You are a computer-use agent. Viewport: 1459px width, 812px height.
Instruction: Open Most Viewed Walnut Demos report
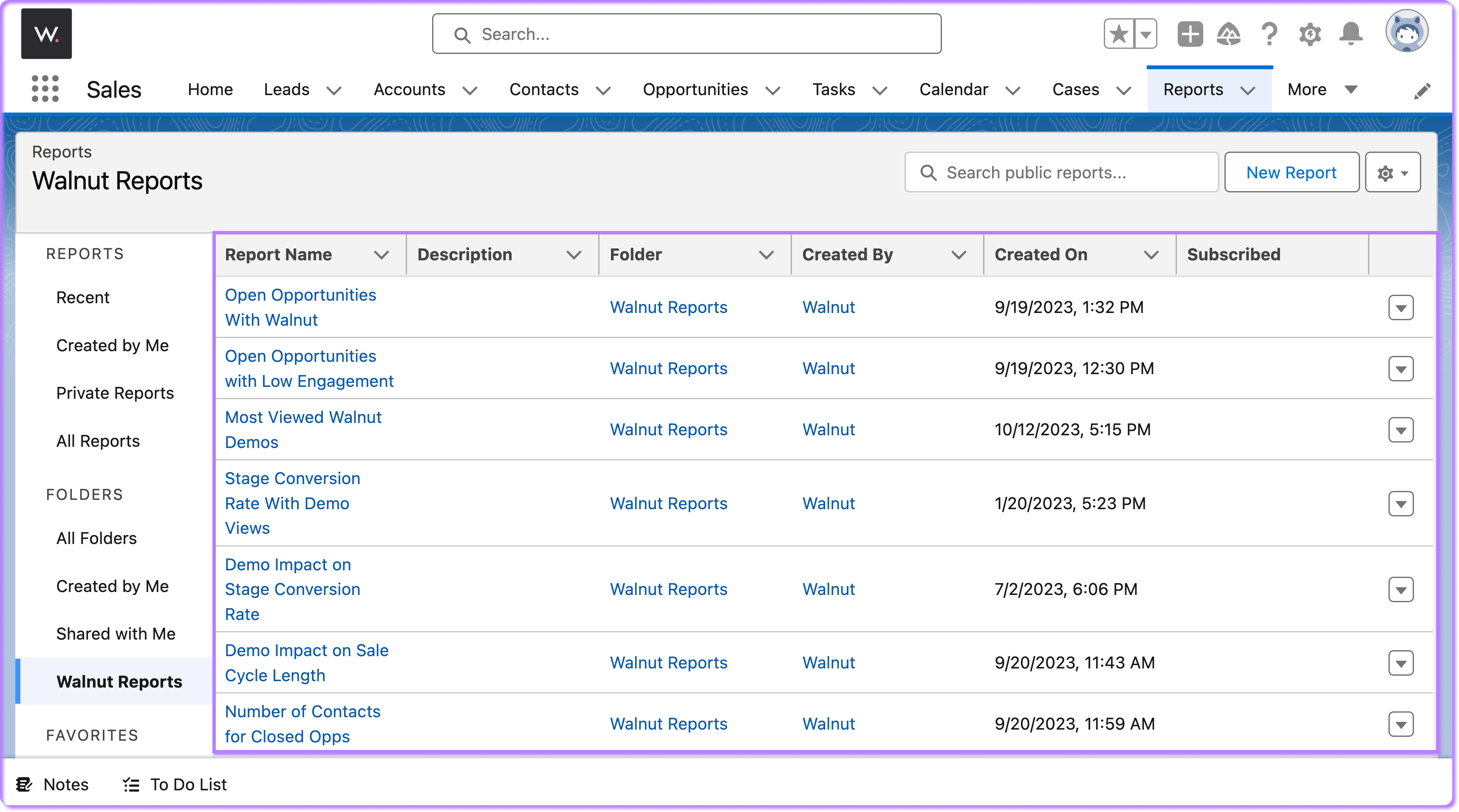pos(303,430)
